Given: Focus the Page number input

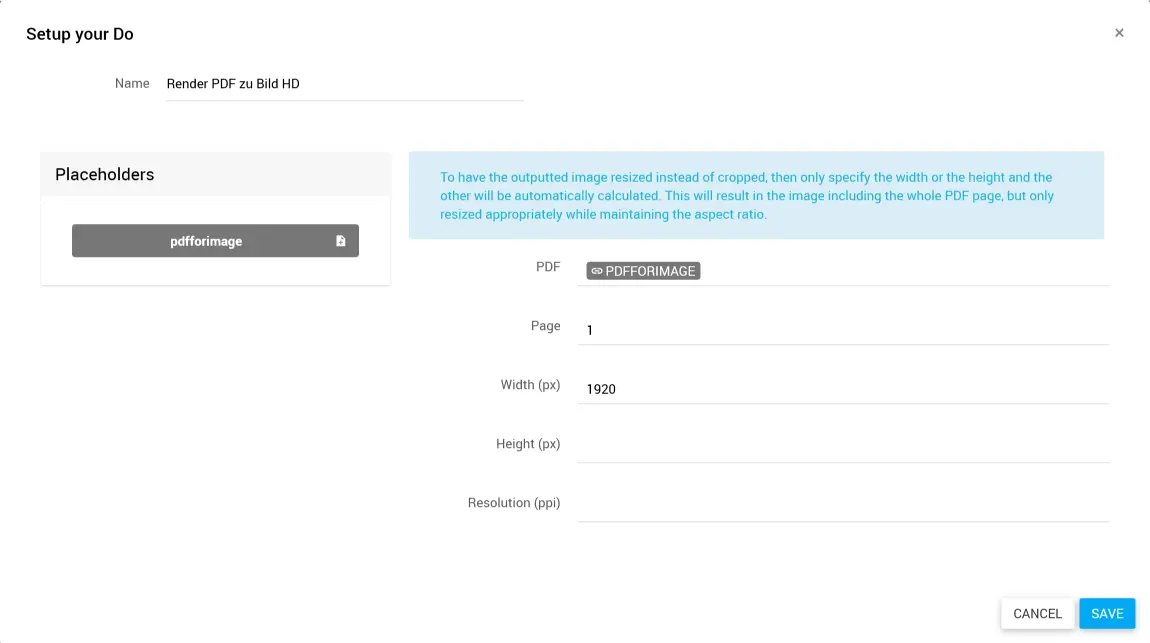Looking at the screenshot, I should [x=843, y=329].
